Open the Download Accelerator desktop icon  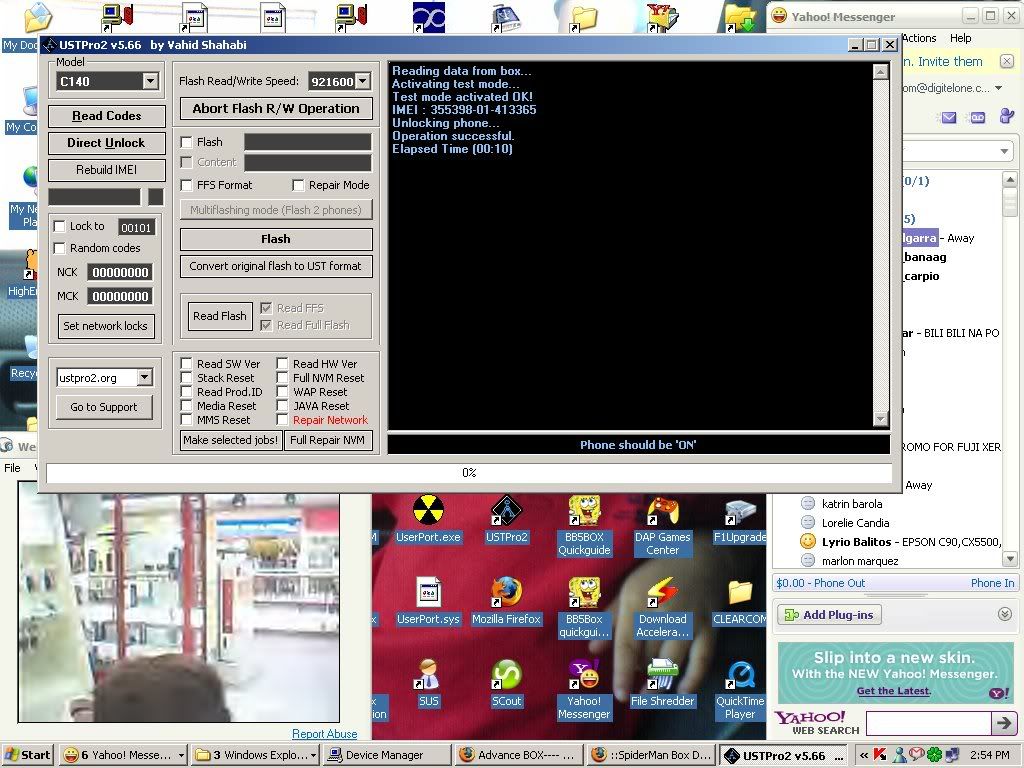click(x=662, y=607)
